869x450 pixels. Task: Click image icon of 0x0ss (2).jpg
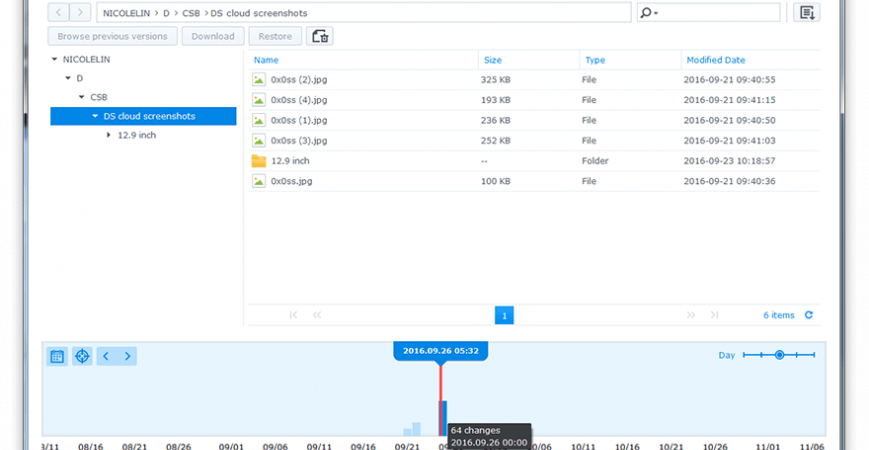coord(259,80)
